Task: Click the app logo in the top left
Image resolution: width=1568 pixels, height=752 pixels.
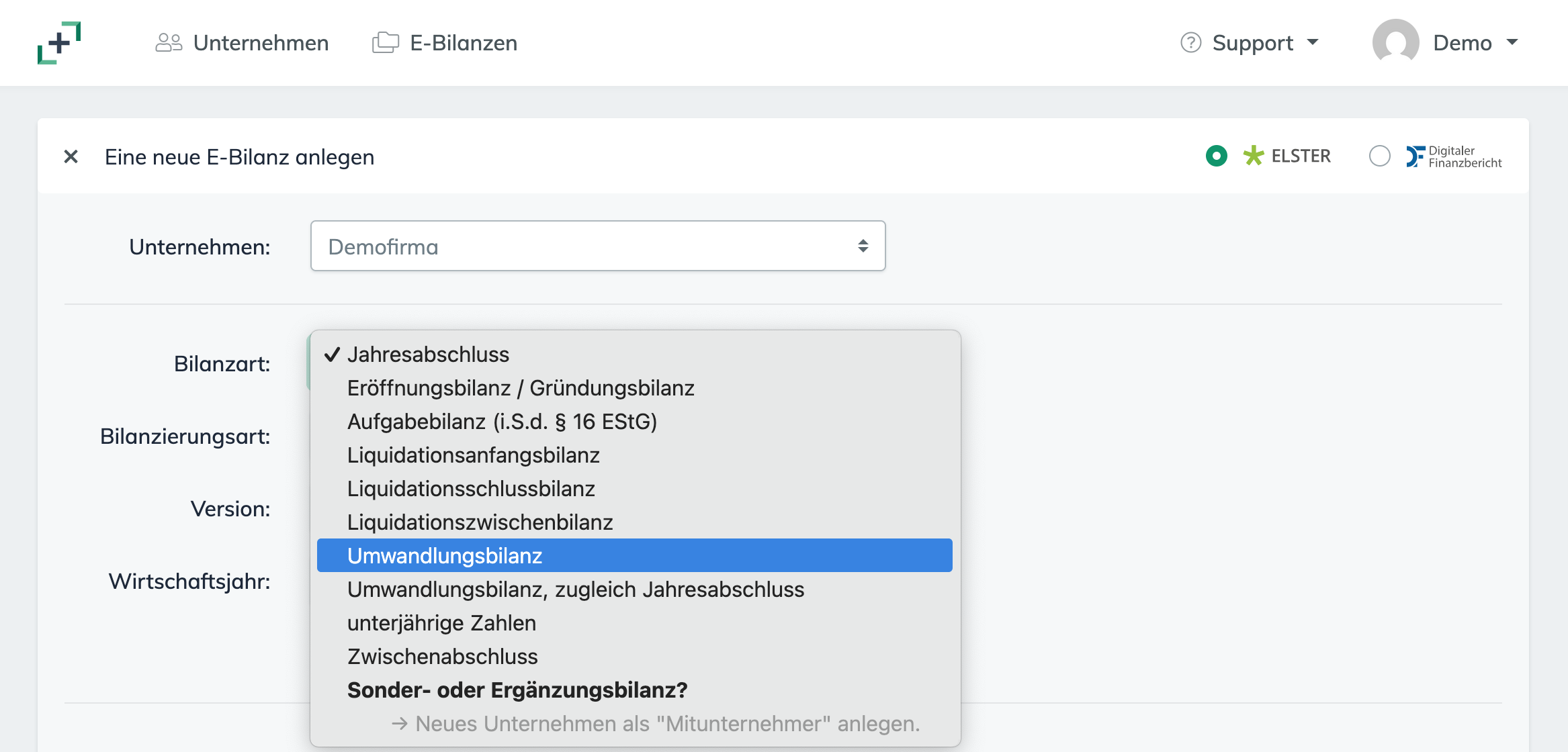Action: click(60, 43)
